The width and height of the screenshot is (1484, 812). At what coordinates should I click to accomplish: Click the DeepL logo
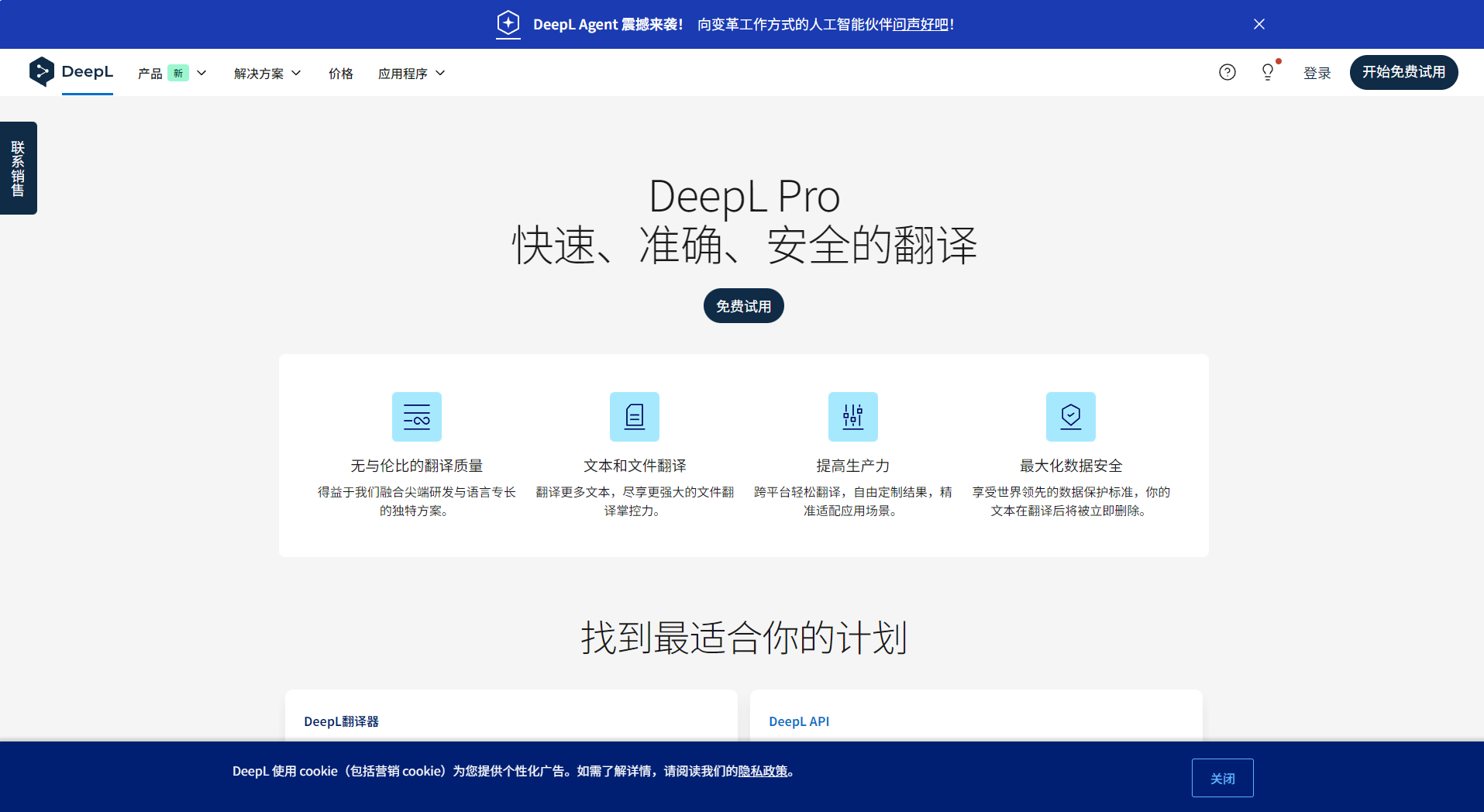tap(73, 72)
